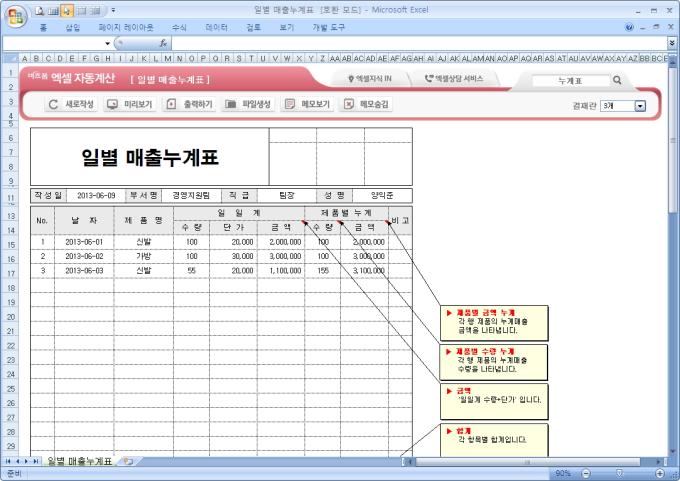Open the 수식 ribbon tab
The image size is (680, 481).
click(179, 27)
